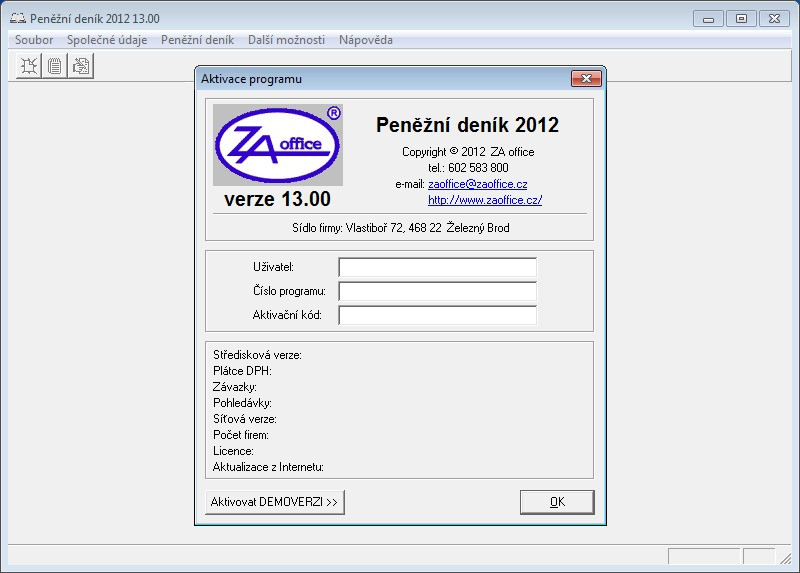Click the Aktualizace z Internetu label
800x573 pixels.
[x=268, y=467]
